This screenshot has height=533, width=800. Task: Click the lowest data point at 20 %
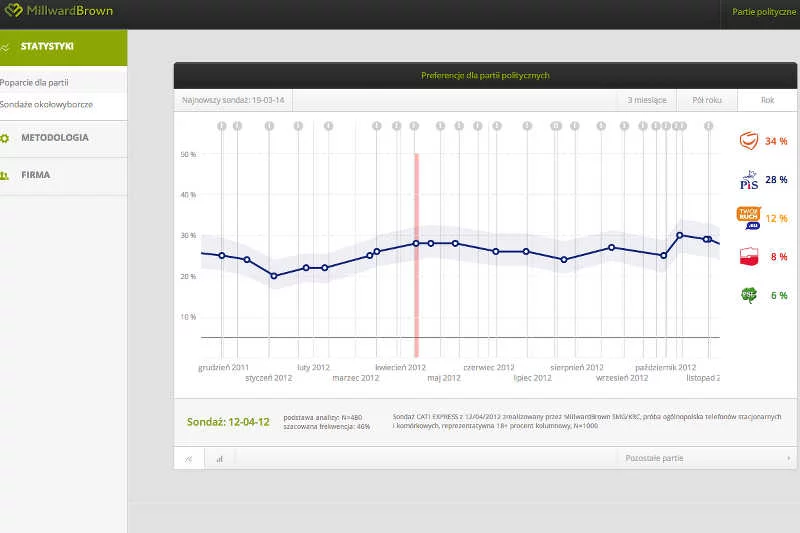click(x=274, y=276)
